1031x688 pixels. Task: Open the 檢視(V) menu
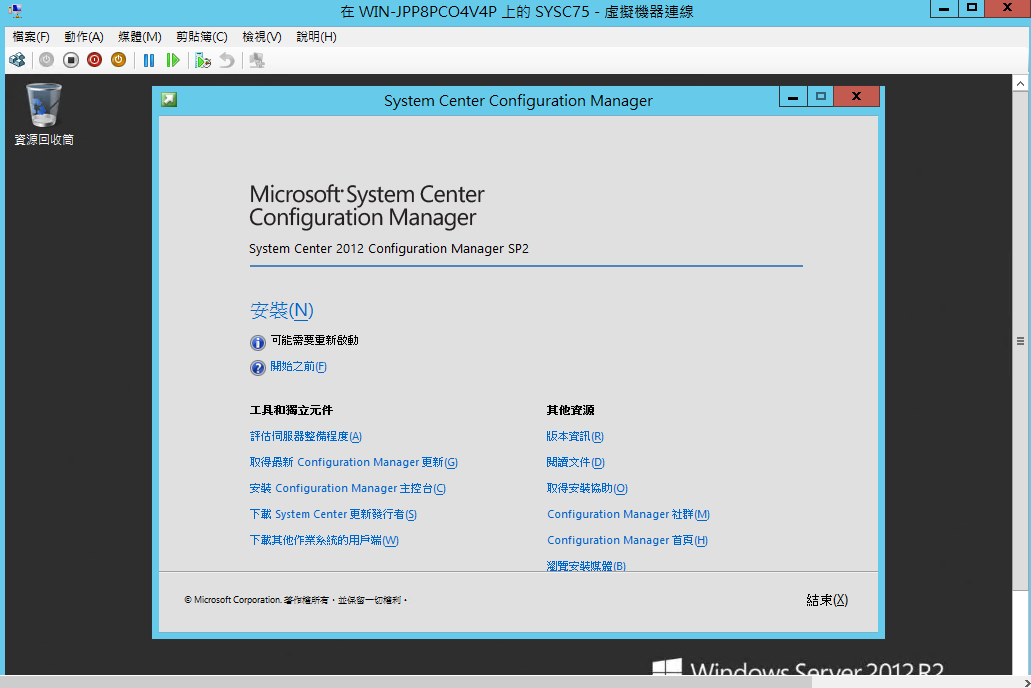point(262,37)
